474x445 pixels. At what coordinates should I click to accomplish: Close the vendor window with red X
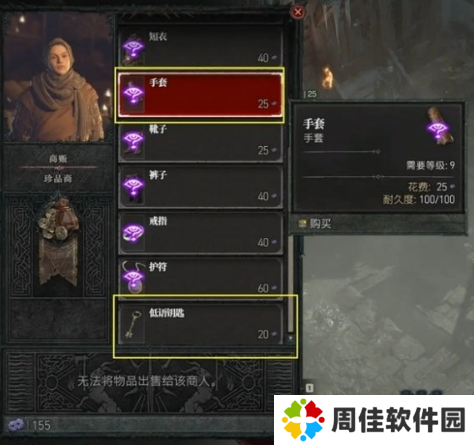pyautogui.click(x=298, y=12)
